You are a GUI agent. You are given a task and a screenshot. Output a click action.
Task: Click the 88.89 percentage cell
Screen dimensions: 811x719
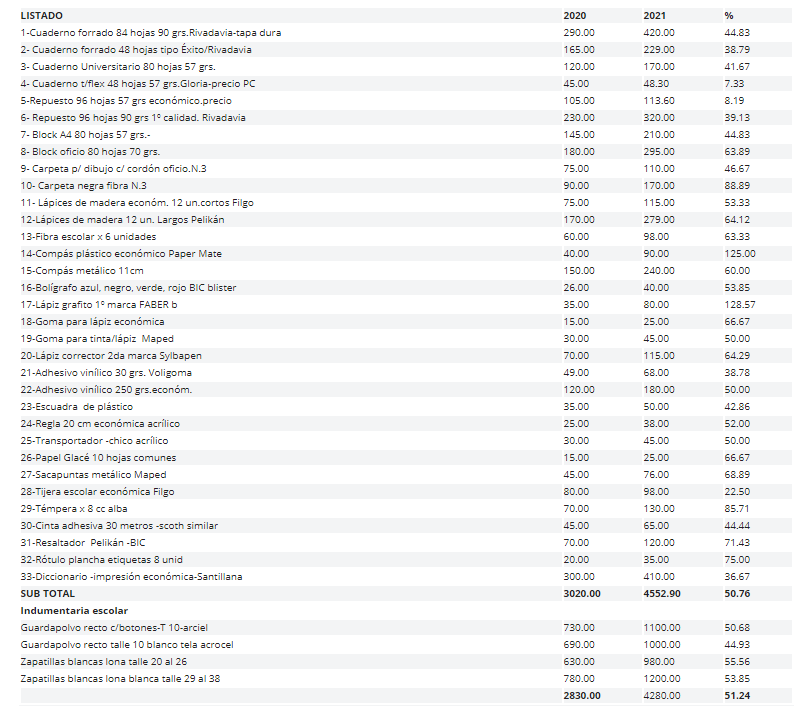tap(737, 186)
